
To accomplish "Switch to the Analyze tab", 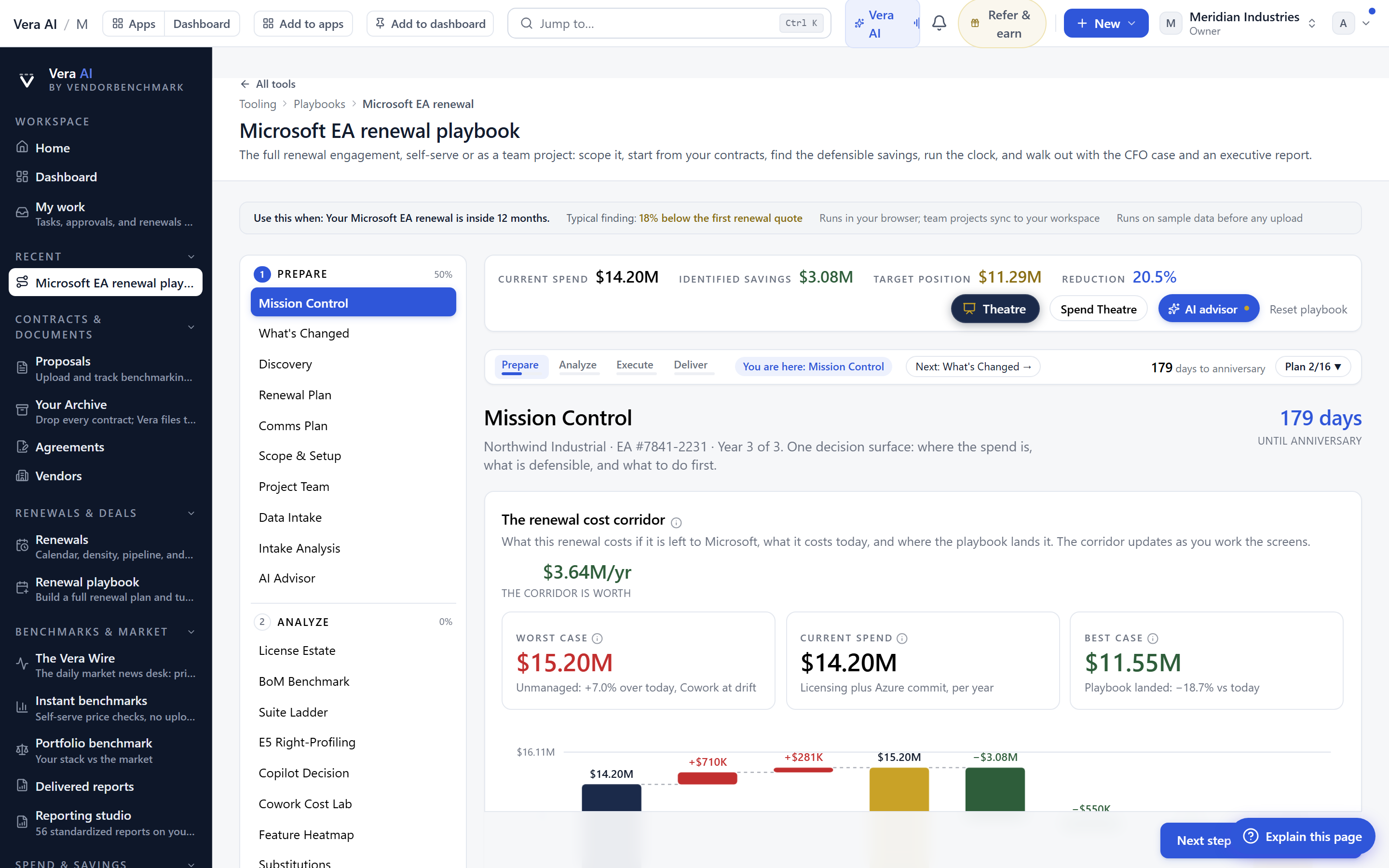I will click(577, 365).
